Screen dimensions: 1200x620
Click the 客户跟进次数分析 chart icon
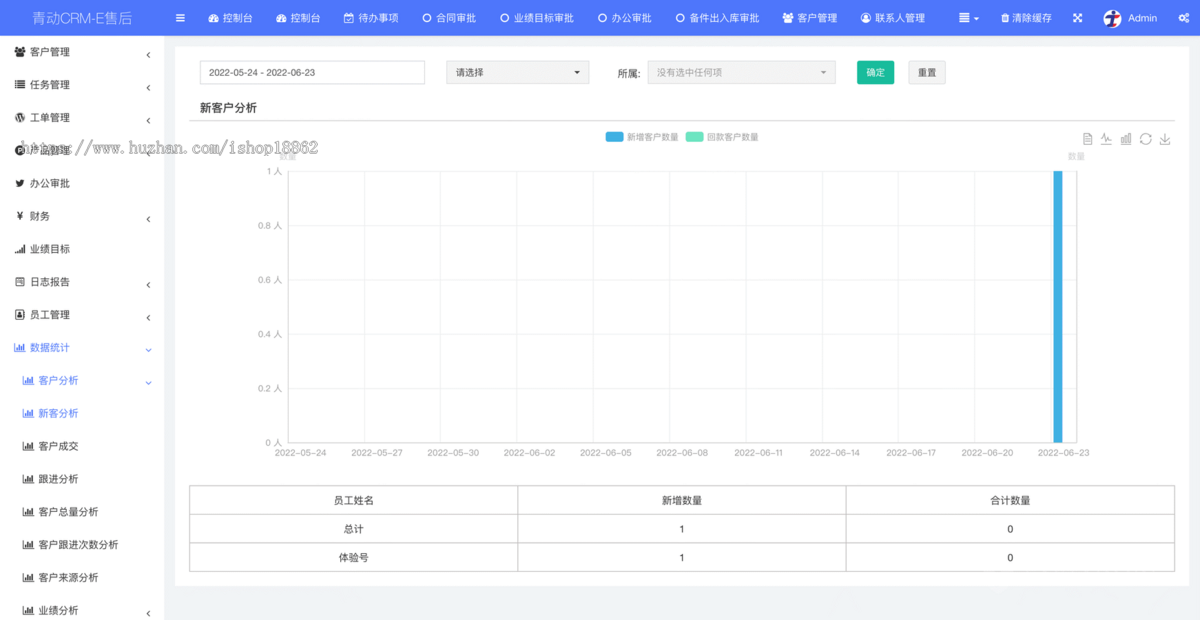point(28,545)
